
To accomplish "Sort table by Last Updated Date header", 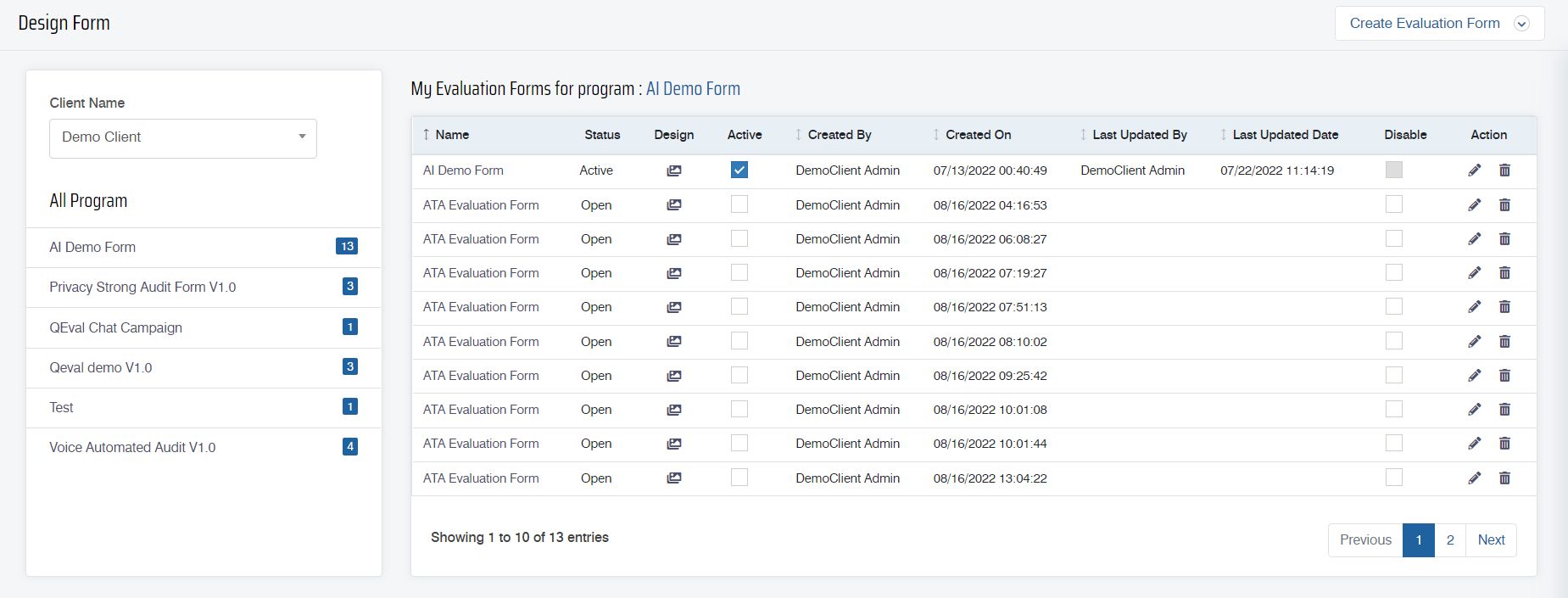I will click(1285, 135).
